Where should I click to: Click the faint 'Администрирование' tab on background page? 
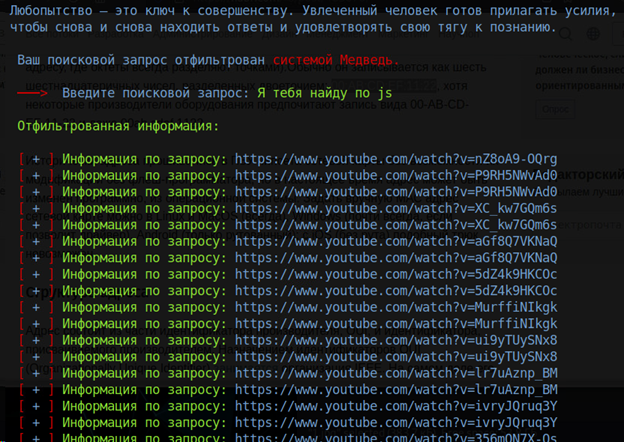tap(203, 34)
